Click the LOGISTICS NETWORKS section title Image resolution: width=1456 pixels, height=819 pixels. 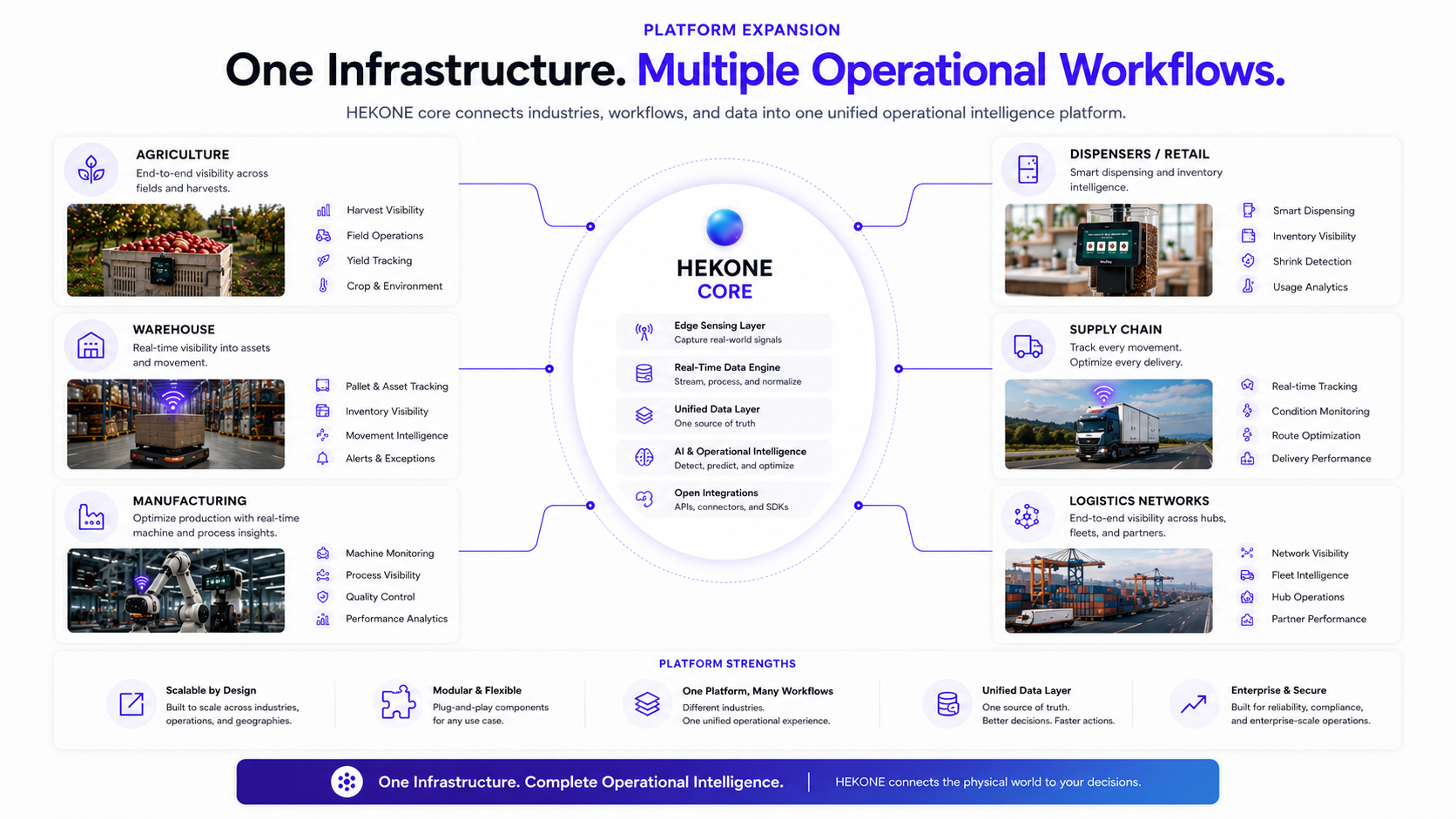click(x=1139, y=500)
